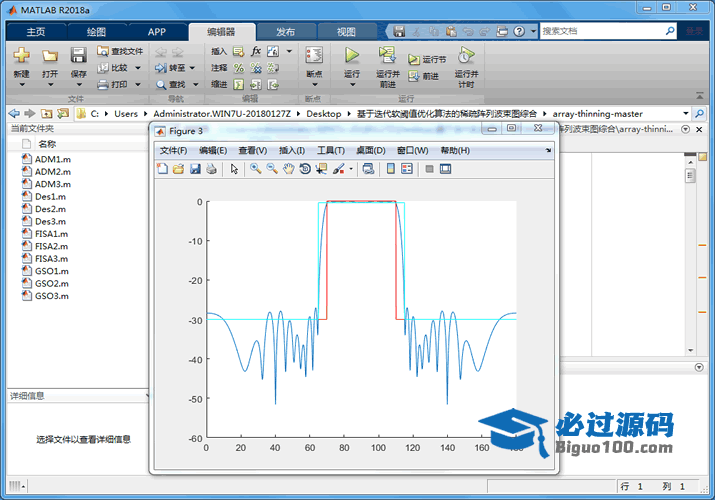Click the Breakpoints (断点) icon
This screenshot has height=500, width=715.
(314, 56)
